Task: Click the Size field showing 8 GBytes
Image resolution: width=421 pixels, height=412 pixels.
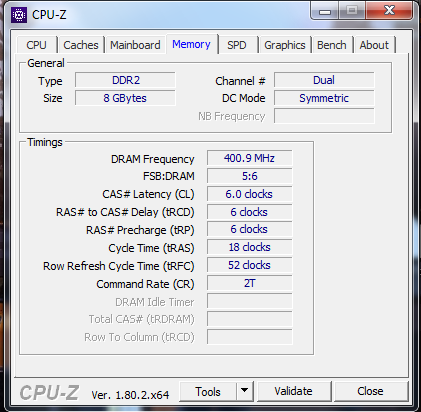Action: tap(125, 98)
